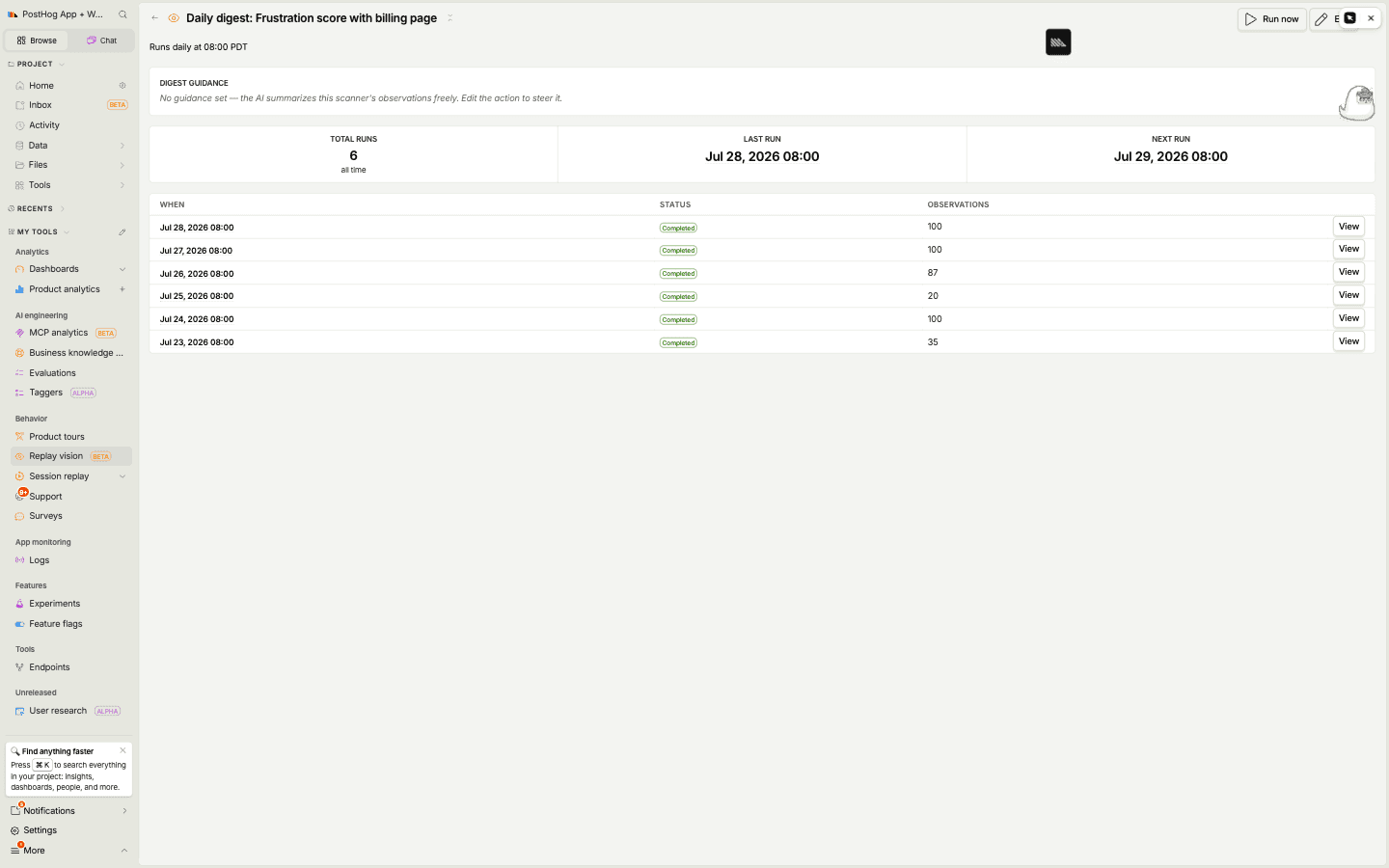Viewport: 1389px width, 868px height.
Task: Click the Completed badge for Jul 26 run
Action: pyautogui.click(x=678, y=274)
